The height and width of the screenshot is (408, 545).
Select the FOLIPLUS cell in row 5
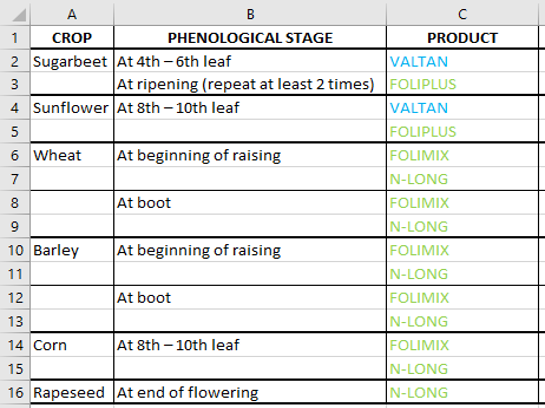click(x=462, y=131)
